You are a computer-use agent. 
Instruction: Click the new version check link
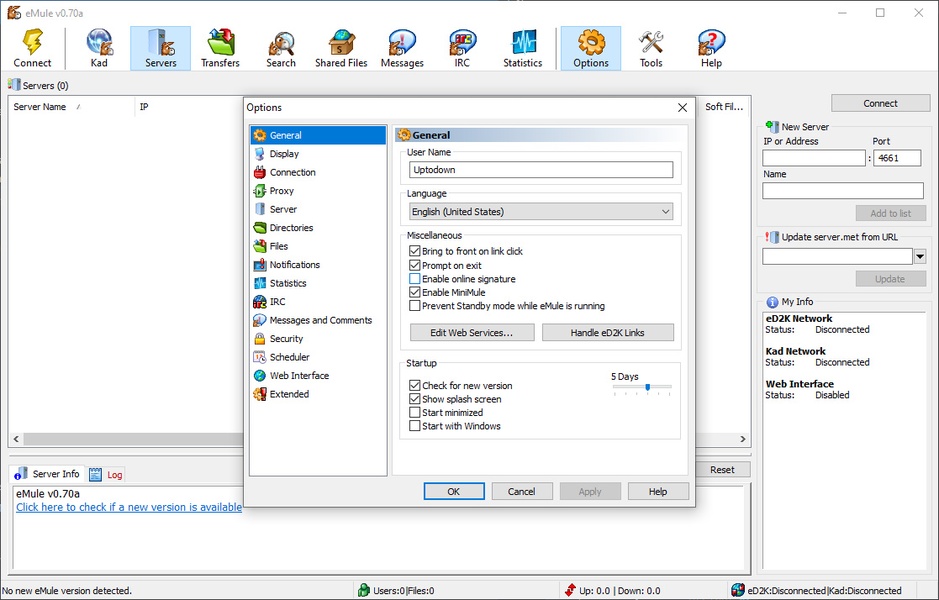[x=129, y=507]
